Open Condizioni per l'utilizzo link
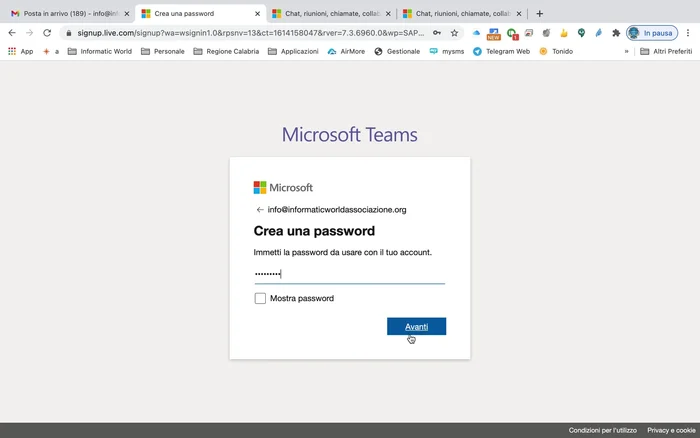Image resolution: width=700 pixels, height=438 pixels. (x=603, y=430)
